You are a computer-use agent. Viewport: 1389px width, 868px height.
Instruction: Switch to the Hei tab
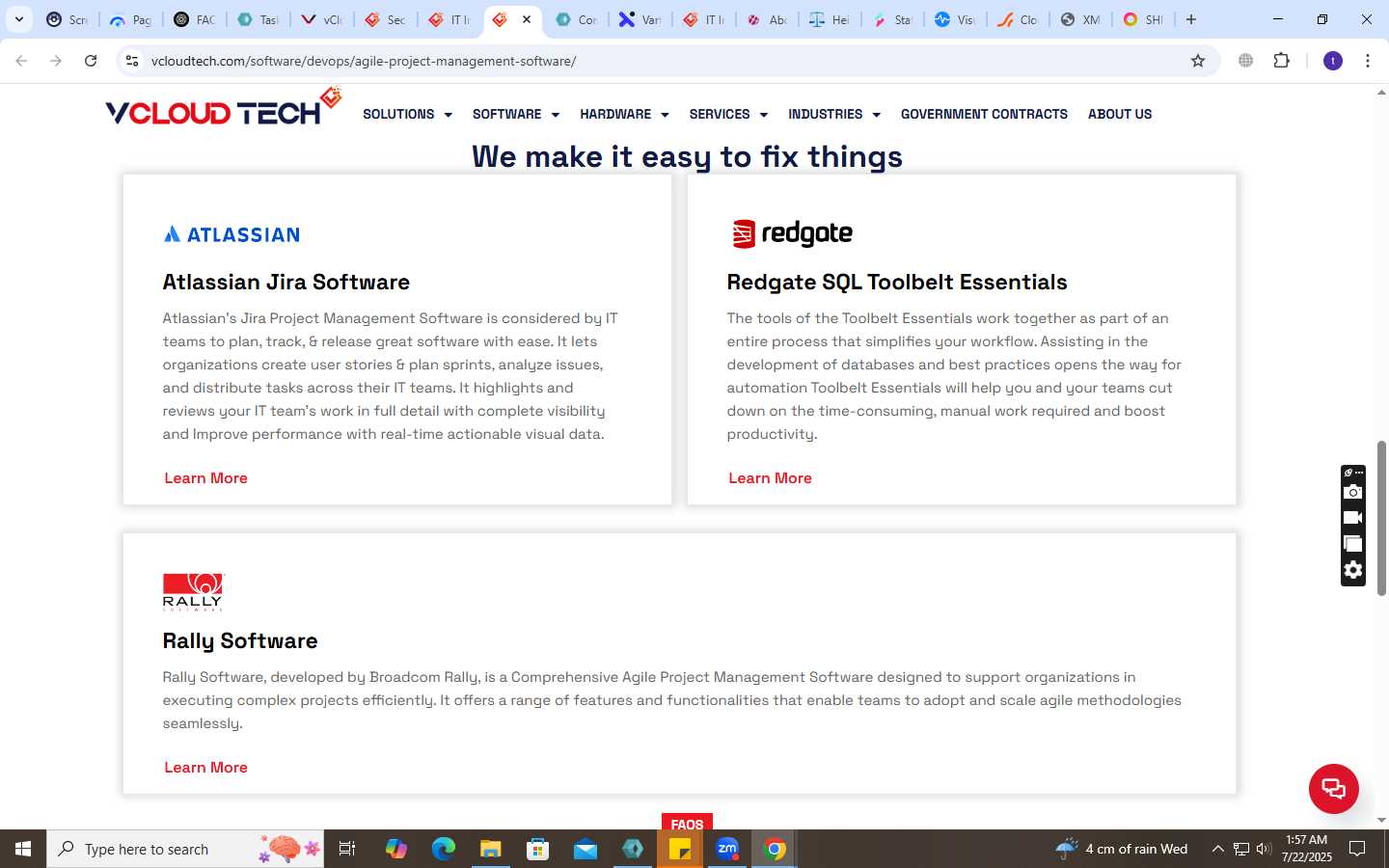(830, 19)
